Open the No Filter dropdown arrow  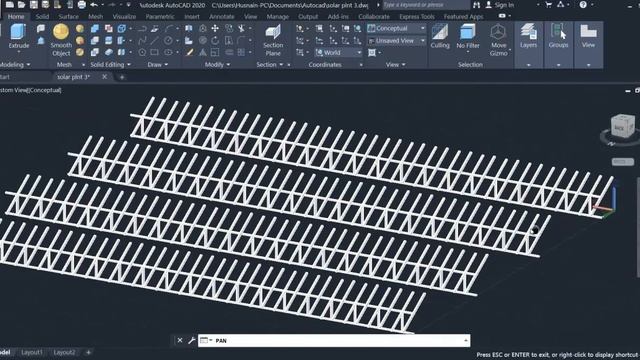tap(468, 52)
